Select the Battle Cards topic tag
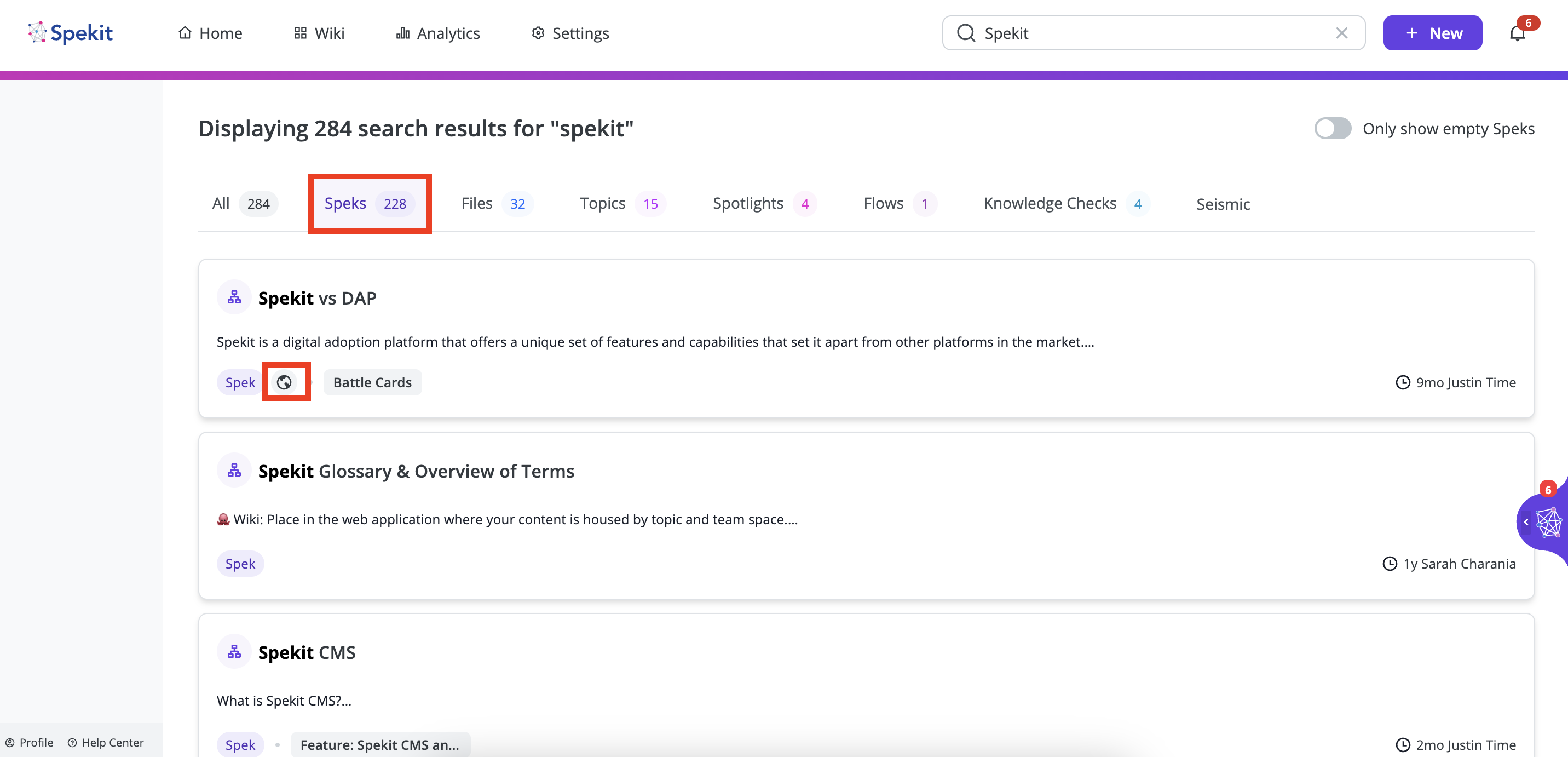This screenshot has height=757, width=1568. (372, 382)
